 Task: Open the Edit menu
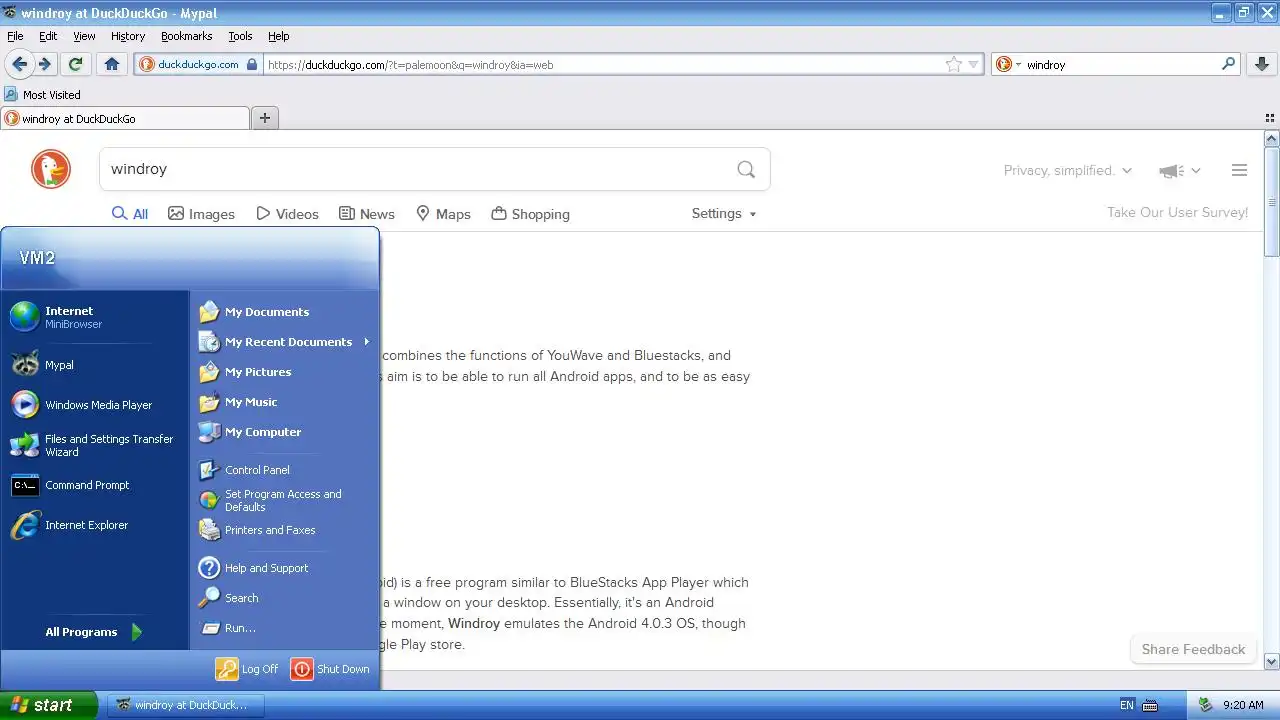point(48,36)
